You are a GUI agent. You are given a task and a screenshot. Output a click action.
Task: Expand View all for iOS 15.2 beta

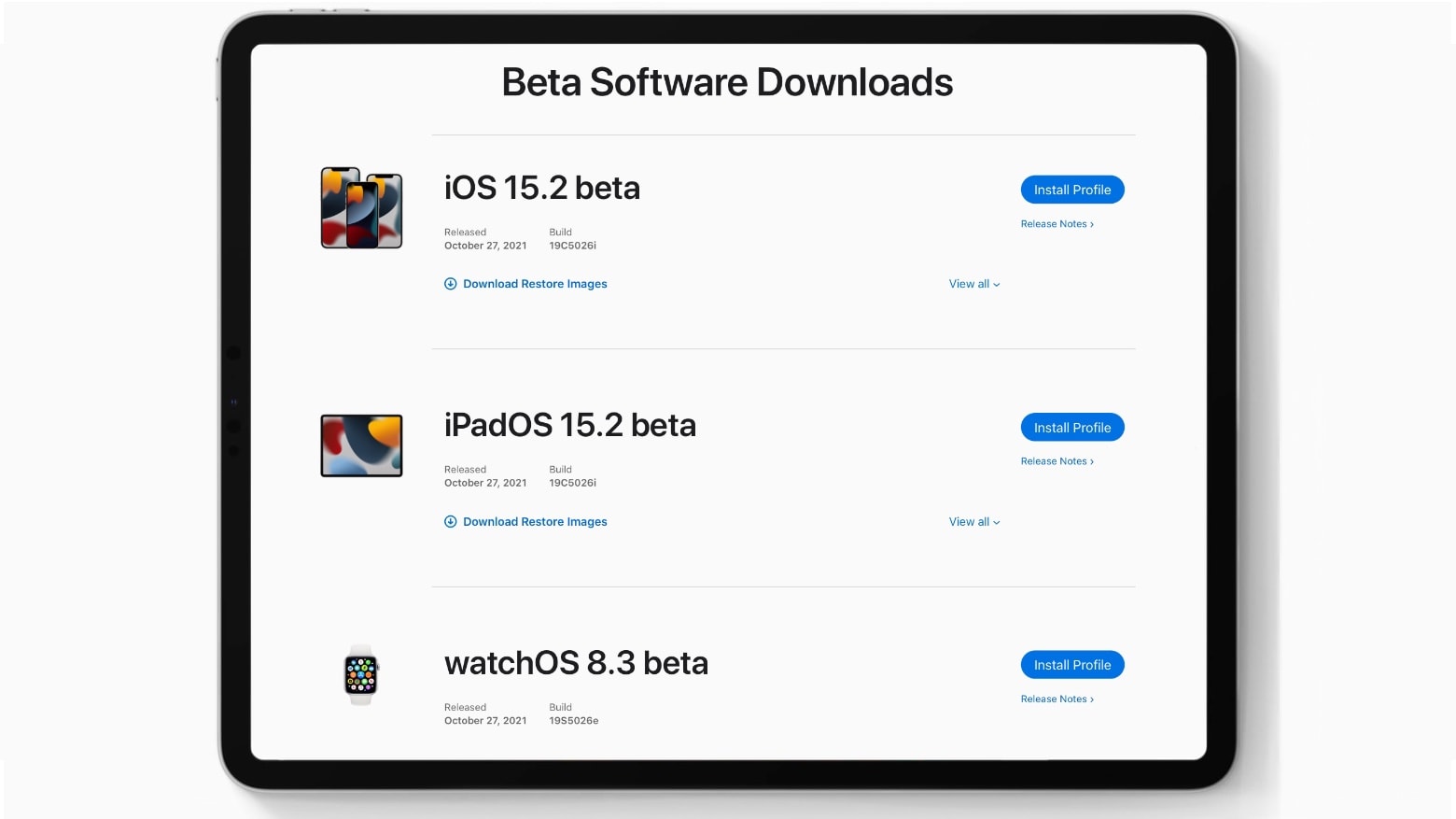coord(973,283)
